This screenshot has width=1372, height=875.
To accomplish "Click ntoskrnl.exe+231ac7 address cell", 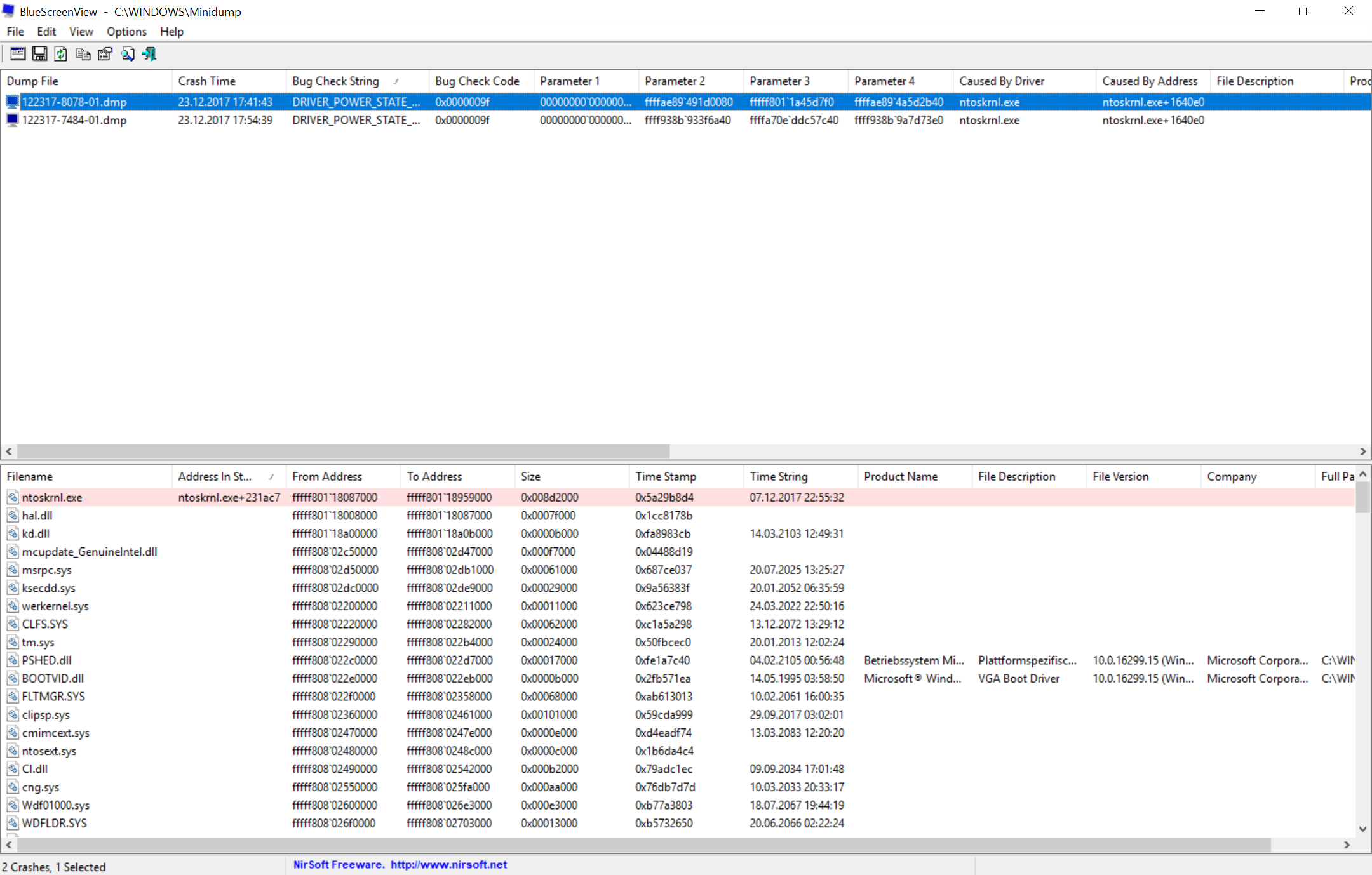I will click(x=229, y=497).
